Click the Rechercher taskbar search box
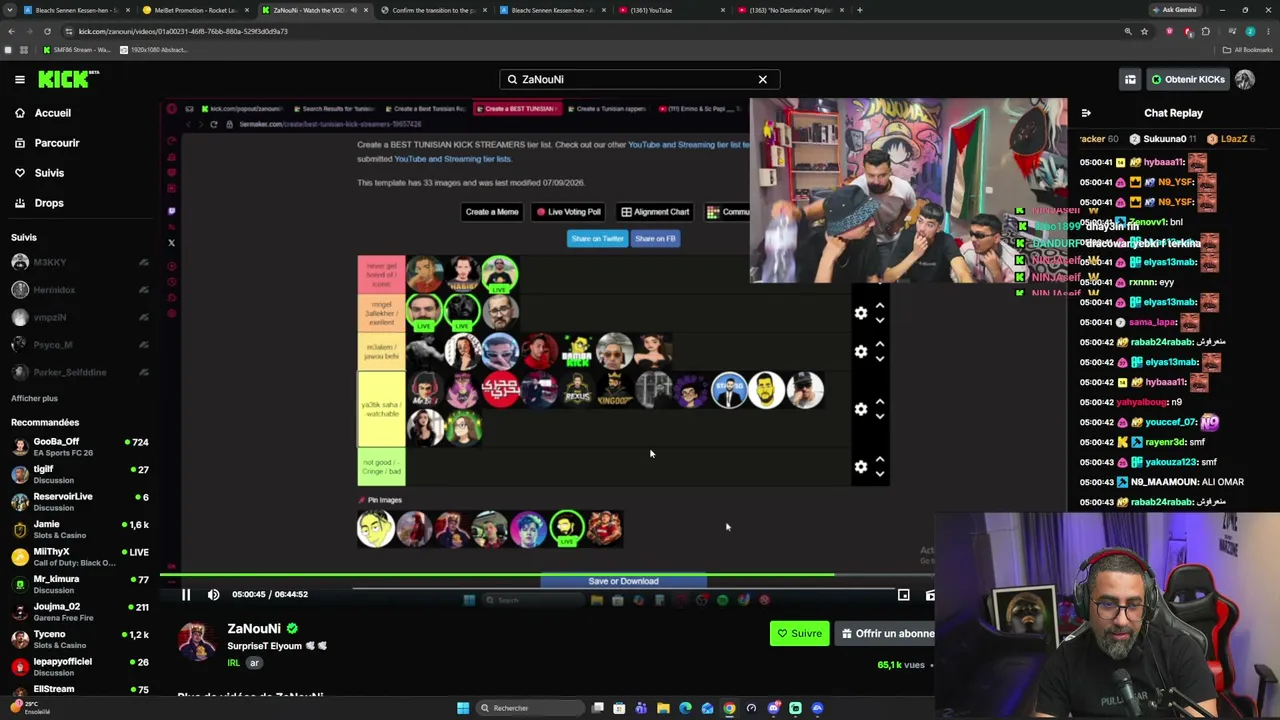The image size is (1280, 720). 530,708
